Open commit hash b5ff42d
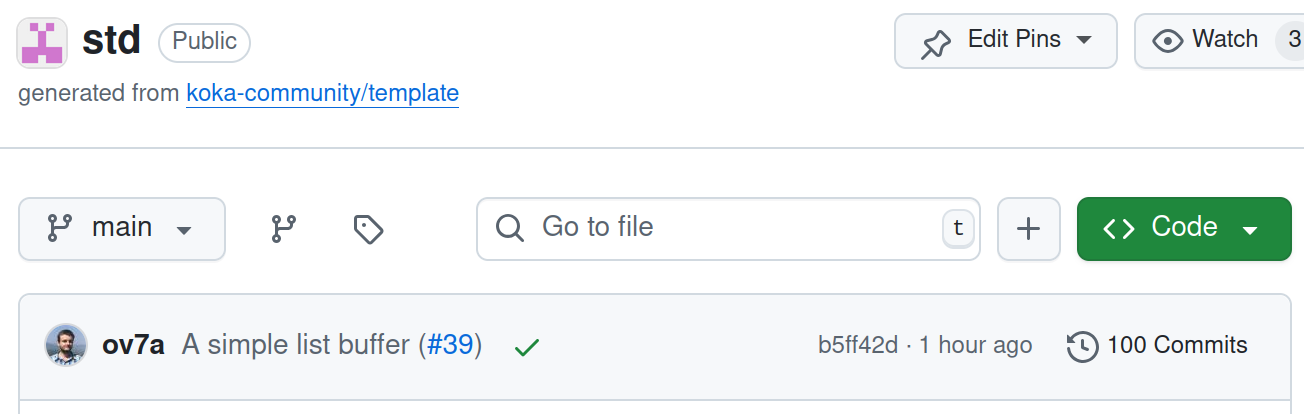The image size is (1304, 414). [x=858, y=346]
